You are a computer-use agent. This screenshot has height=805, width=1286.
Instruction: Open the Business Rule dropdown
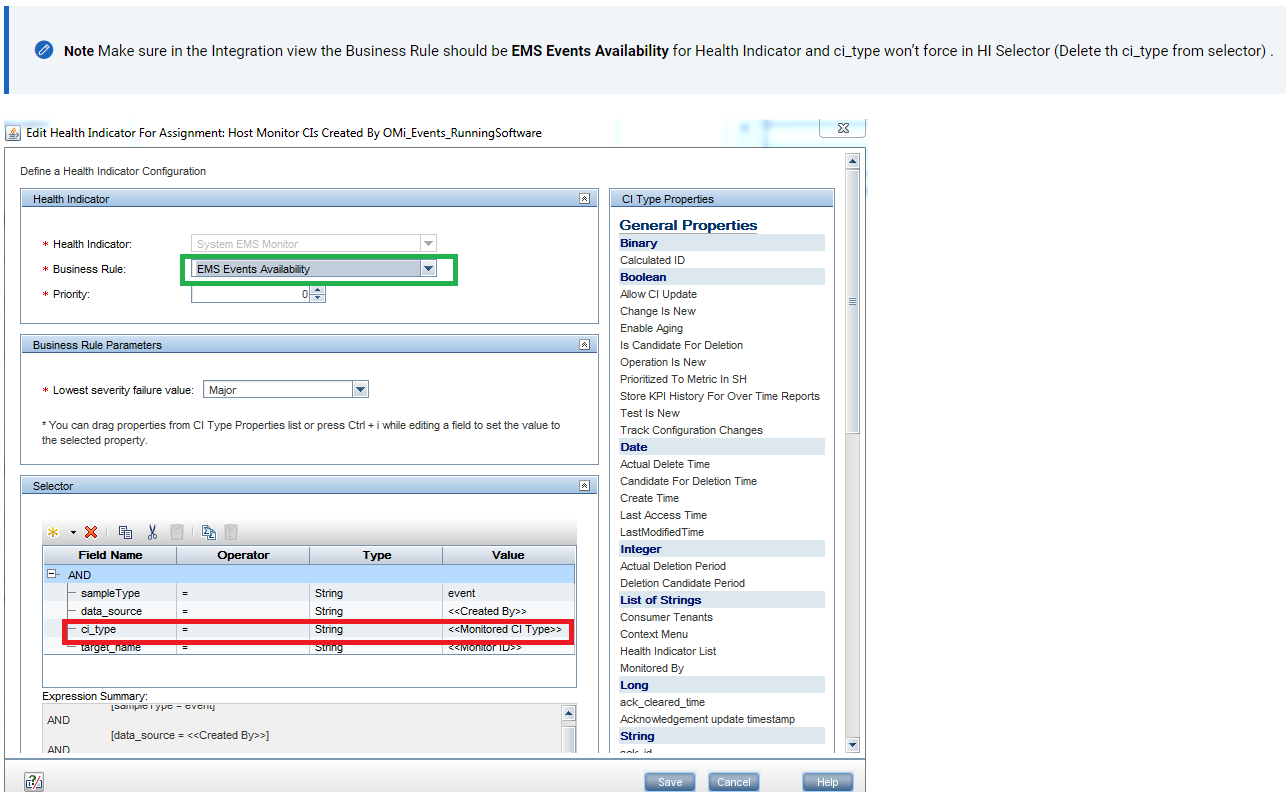[429, 268]
